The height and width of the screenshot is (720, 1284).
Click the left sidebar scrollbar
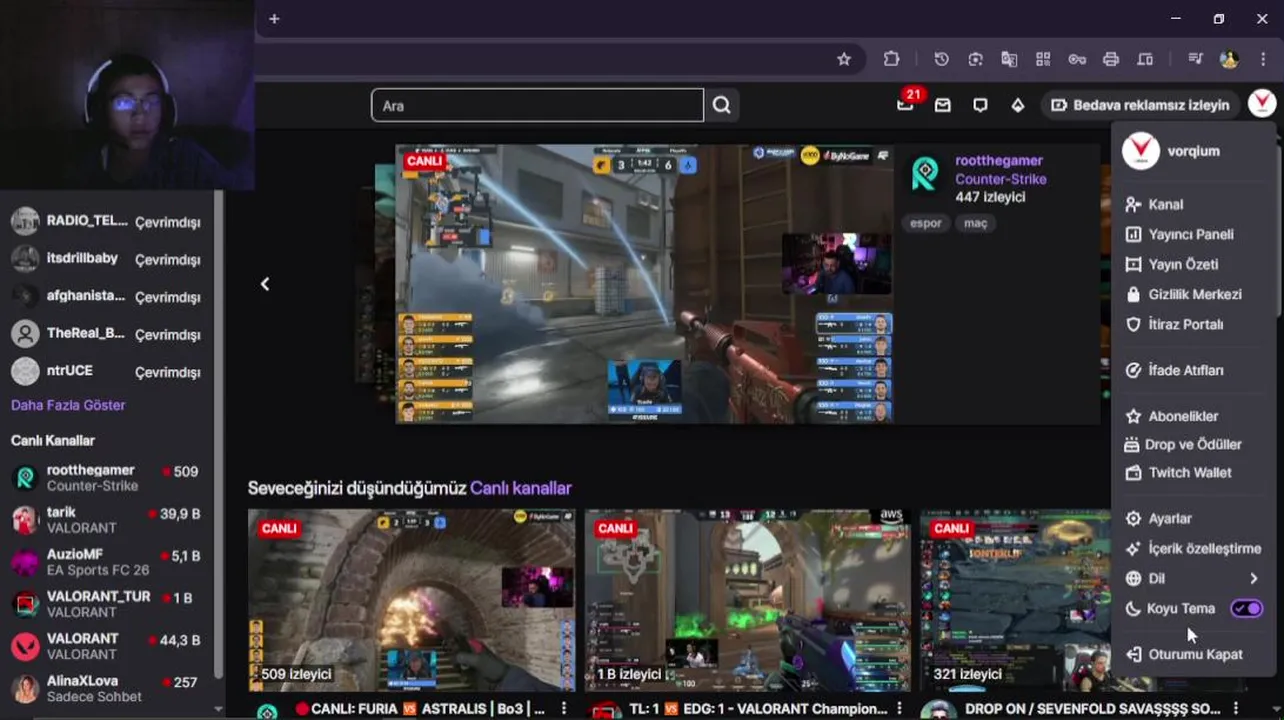click(x=218, y=433)
